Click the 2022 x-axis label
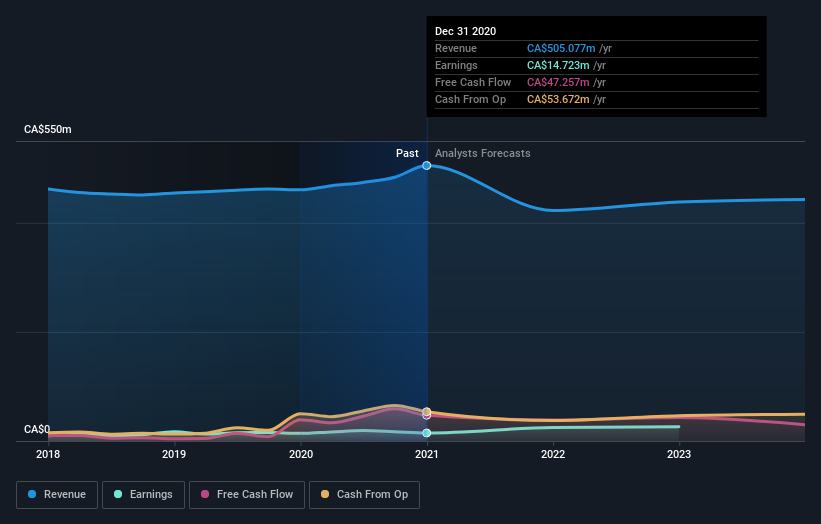The height and width of the screenshot is (524, 821). 553,454
